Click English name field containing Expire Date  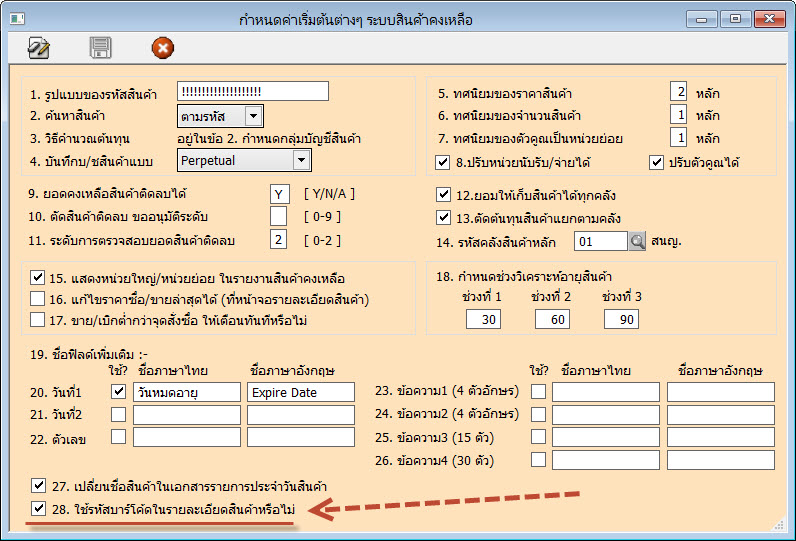(x=301, y=392)
